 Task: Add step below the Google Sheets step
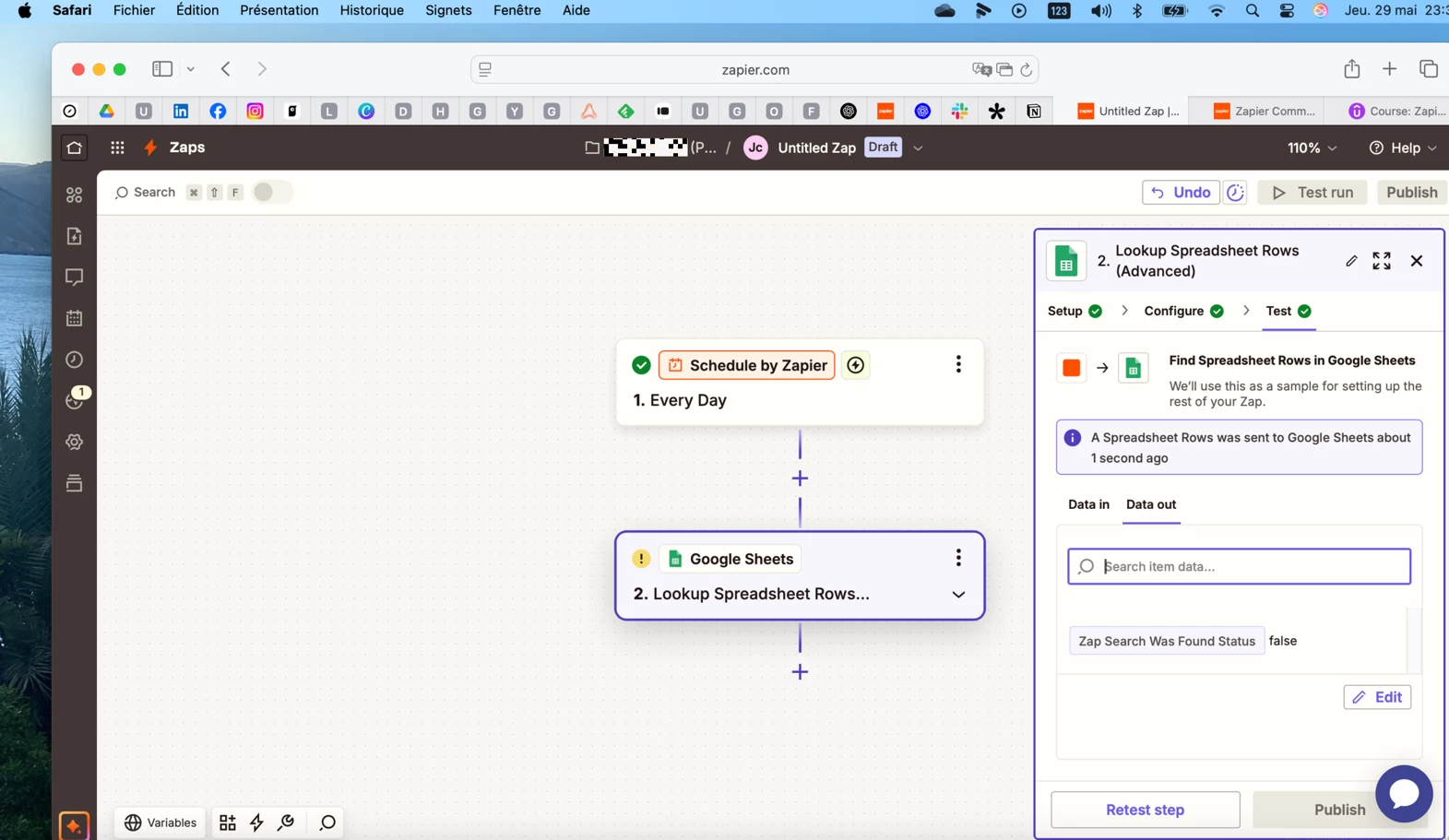coord(800,672)
